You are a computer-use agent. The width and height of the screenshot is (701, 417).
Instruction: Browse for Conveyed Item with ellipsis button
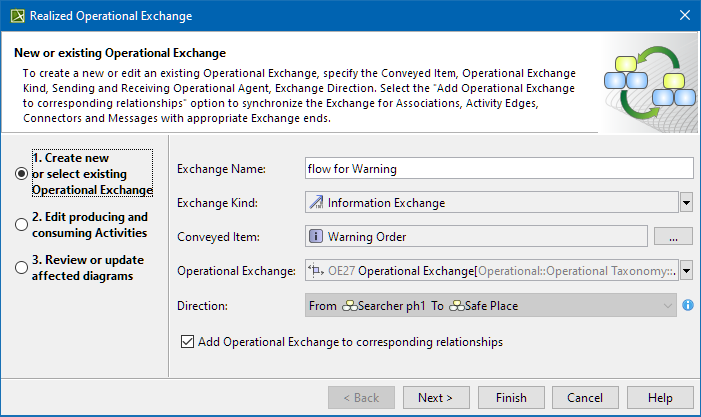(x=673, y=237)
